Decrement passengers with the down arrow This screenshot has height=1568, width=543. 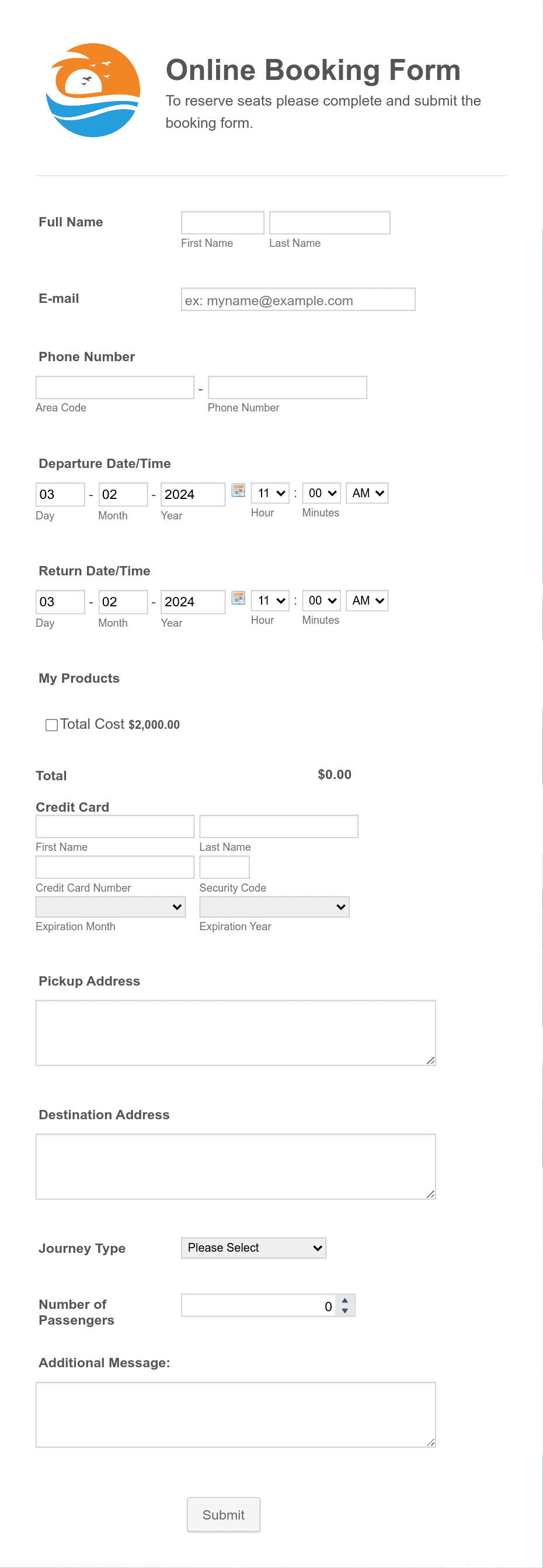click(345, 1310)
